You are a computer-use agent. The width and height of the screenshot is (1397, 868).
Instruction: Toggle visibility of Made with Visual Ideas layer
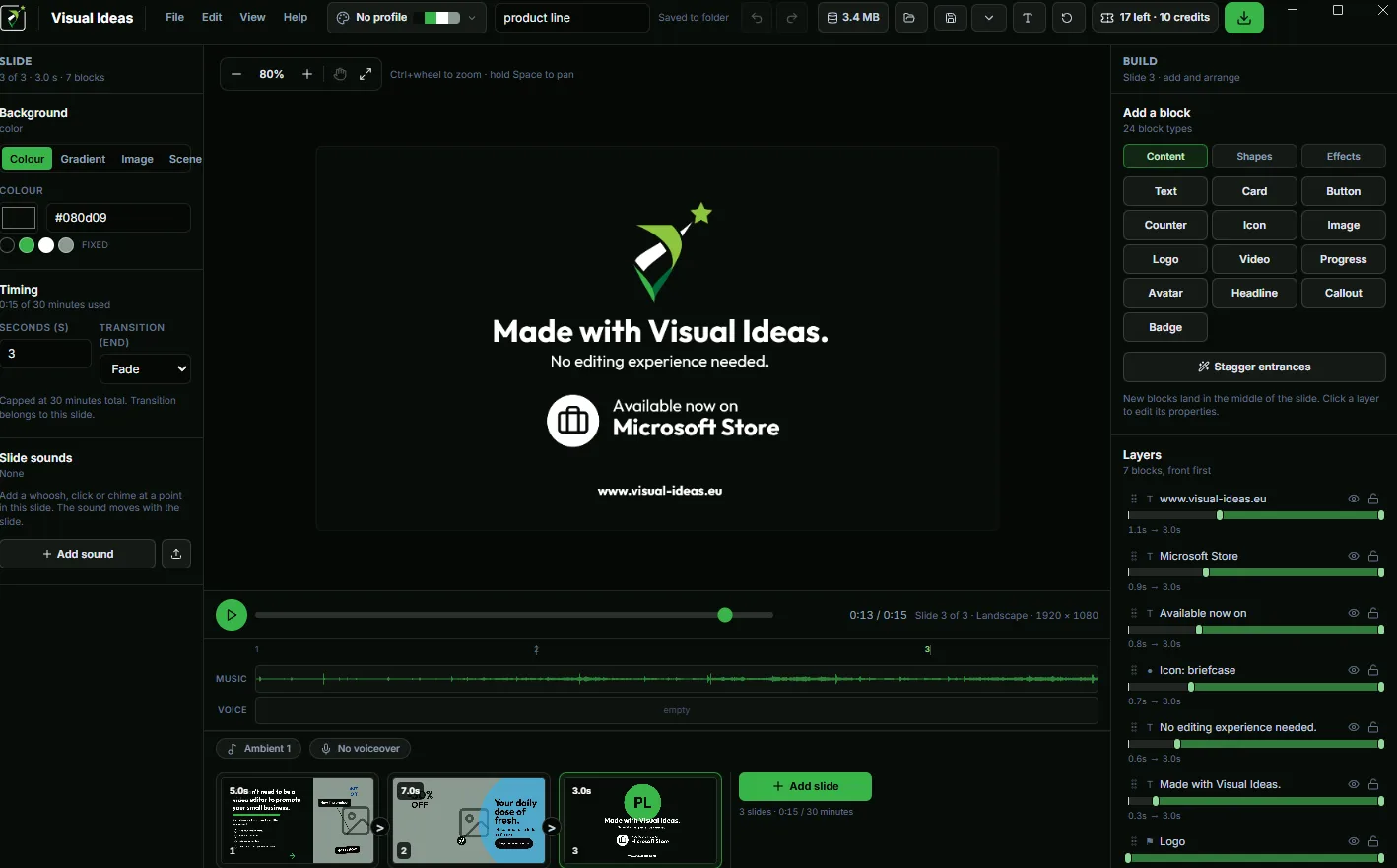coord(1354,784)
